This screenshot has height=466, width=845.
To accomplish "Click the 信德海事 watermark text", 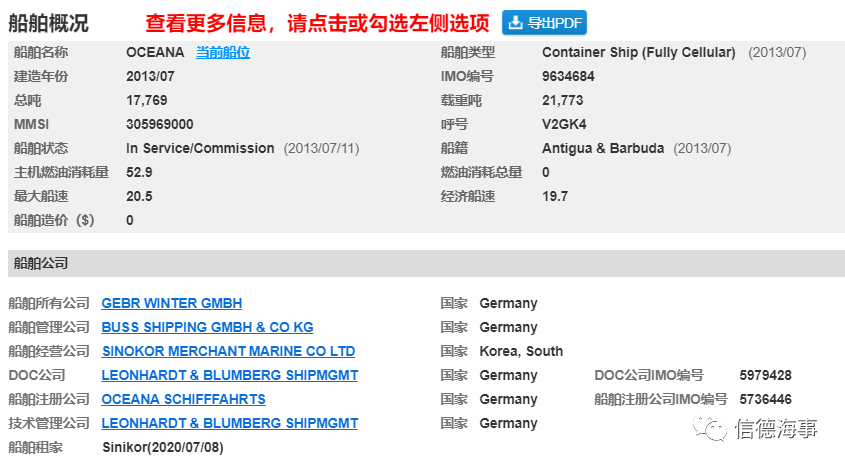I will (x=777, y=428).
